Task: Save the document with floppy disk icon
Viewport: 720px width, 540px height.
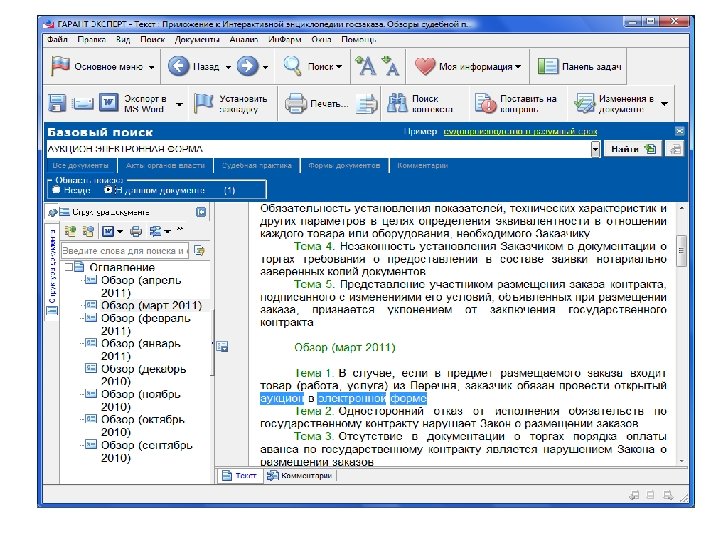Action: pyautogui.click(x=57, y=103)
